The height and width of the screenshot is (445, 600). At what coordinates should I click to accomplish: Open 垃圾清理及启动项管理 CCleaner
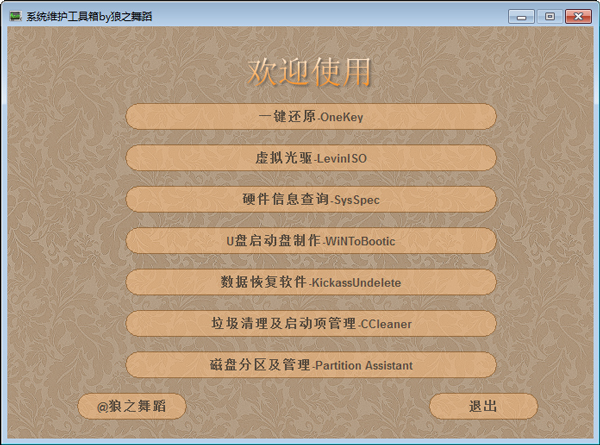pyautogui.click(x=311, y=324)
